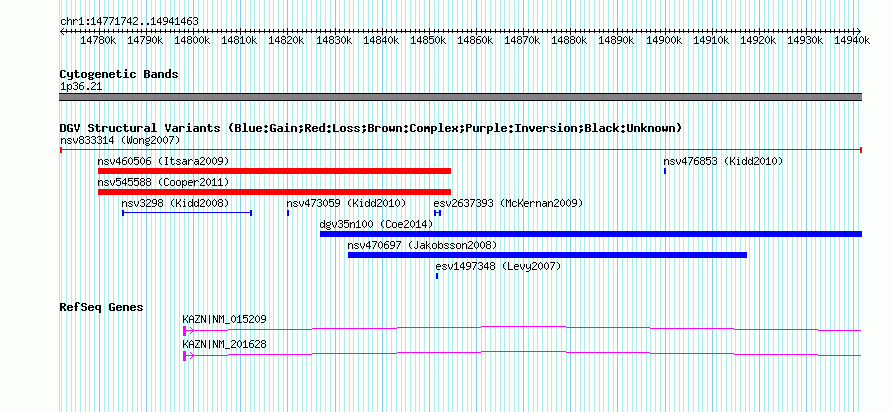
Task: Click variant label esv1497348 (Levy2007)
Action: tap(498, 266)
